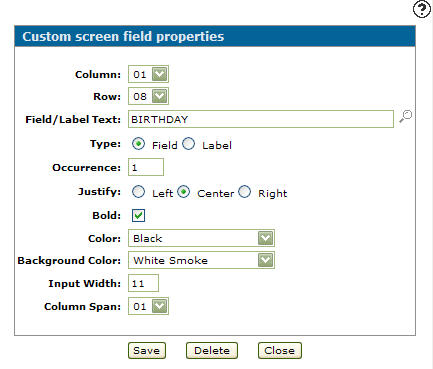Uncheck the Bold checkbox
Image resolution: width=433 pixels, height=369 pixels.
coord(138,215)
